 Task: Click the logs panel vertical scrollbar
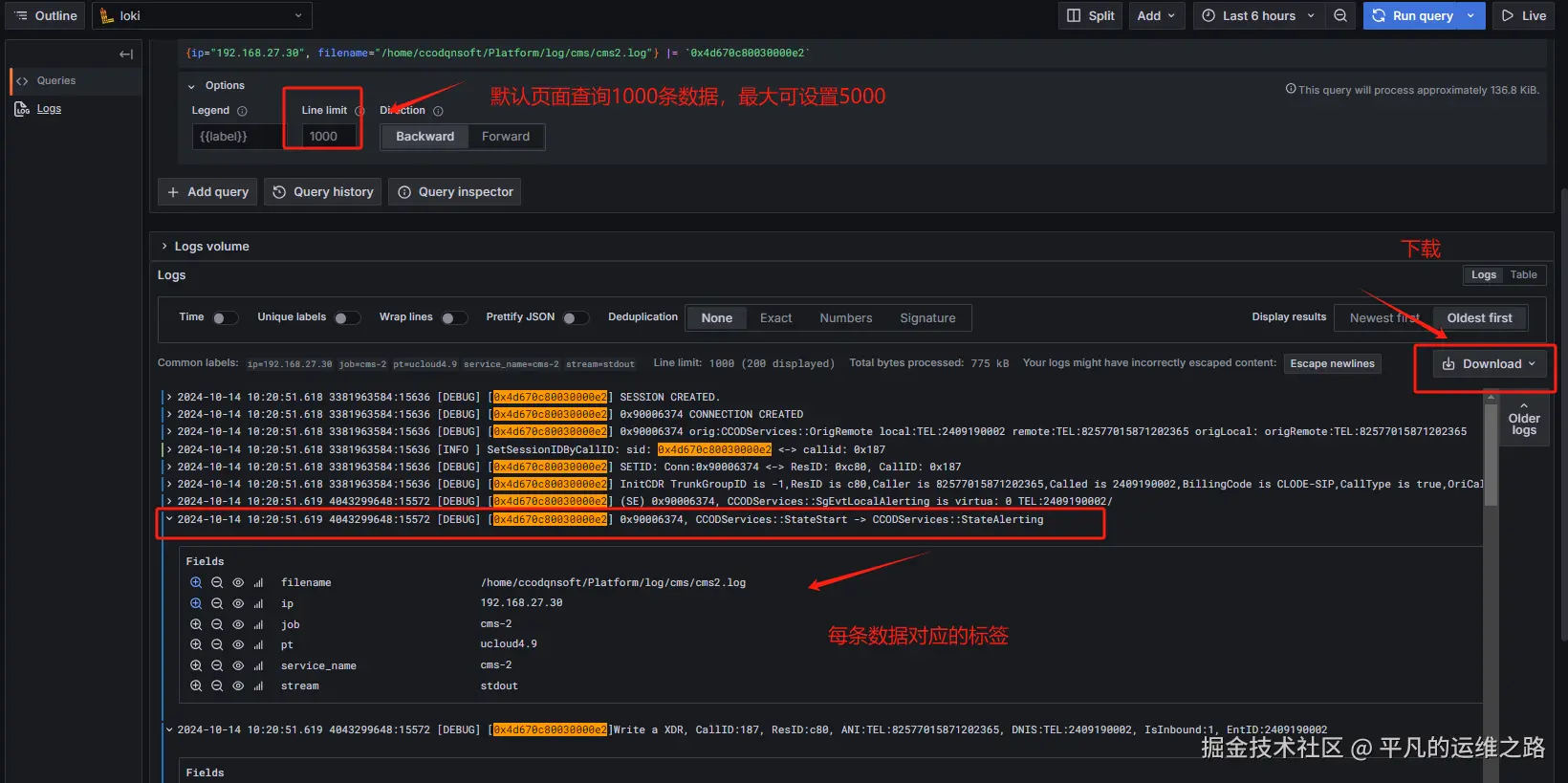(x=1491, y=453)
